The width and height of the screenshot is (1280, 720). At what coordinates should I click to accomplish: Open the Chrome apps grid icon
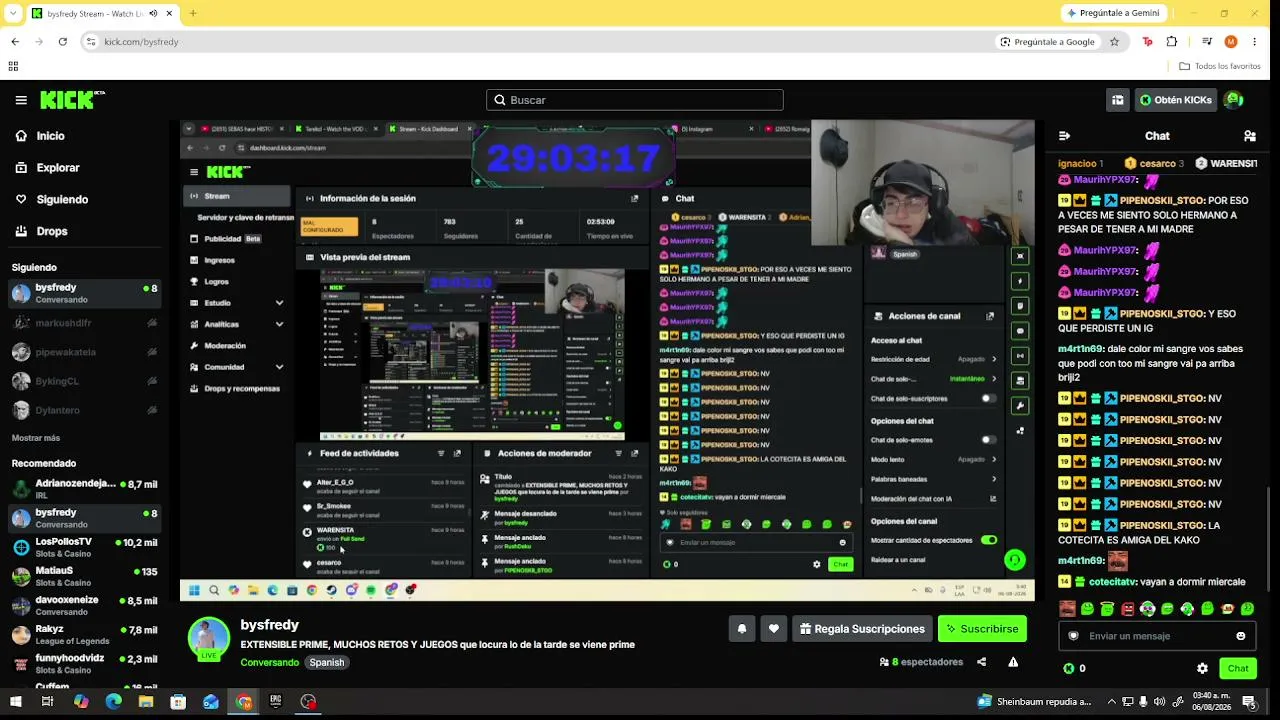[13, 66]
